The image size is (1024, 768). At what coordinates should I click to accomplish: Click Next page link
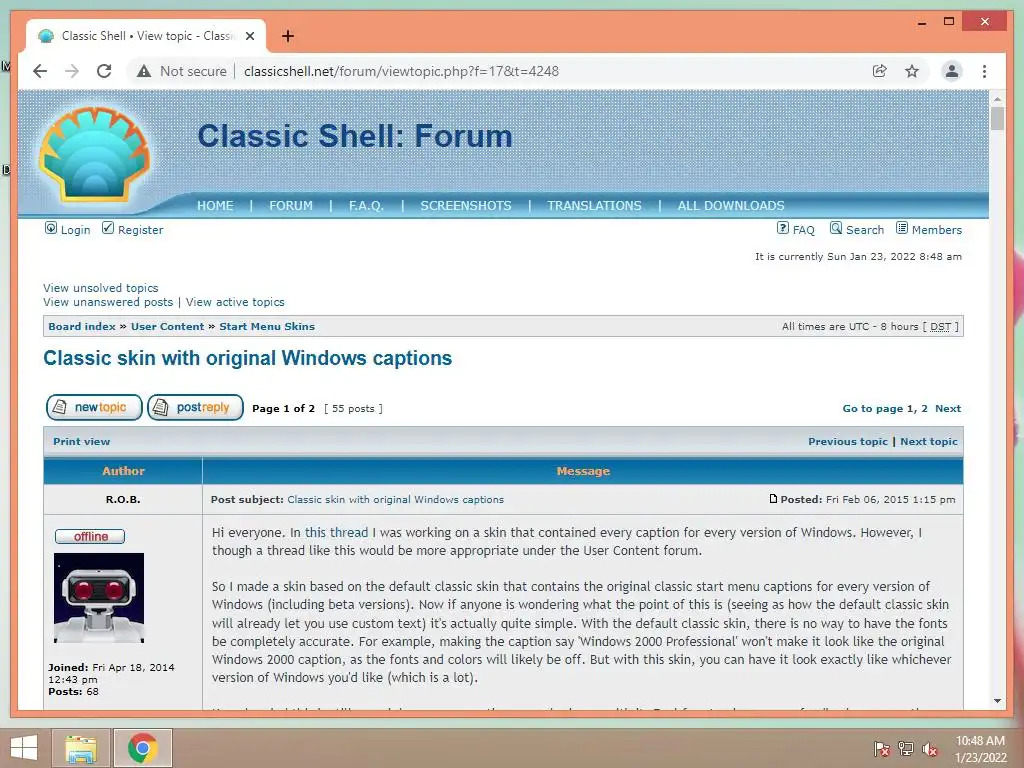coord(948,409)
